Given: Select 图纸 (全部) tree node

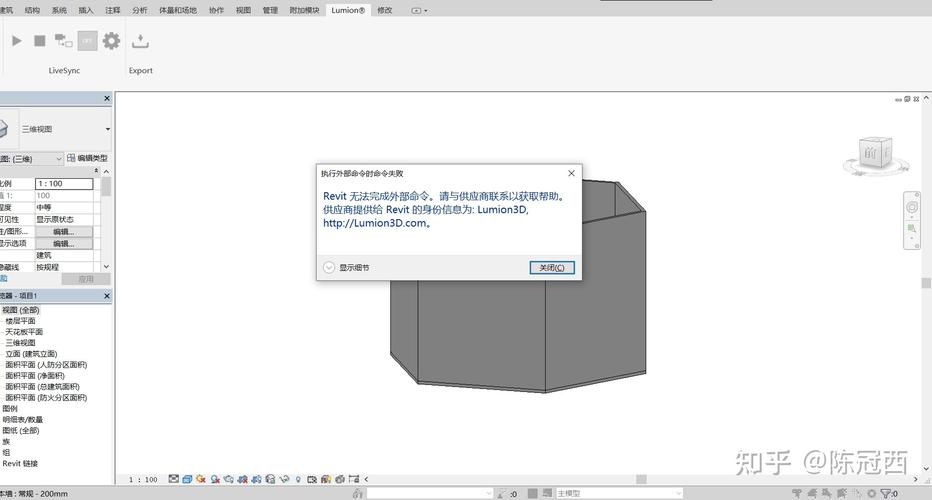Looking at the screenshot, I should [x=21, y=430].
